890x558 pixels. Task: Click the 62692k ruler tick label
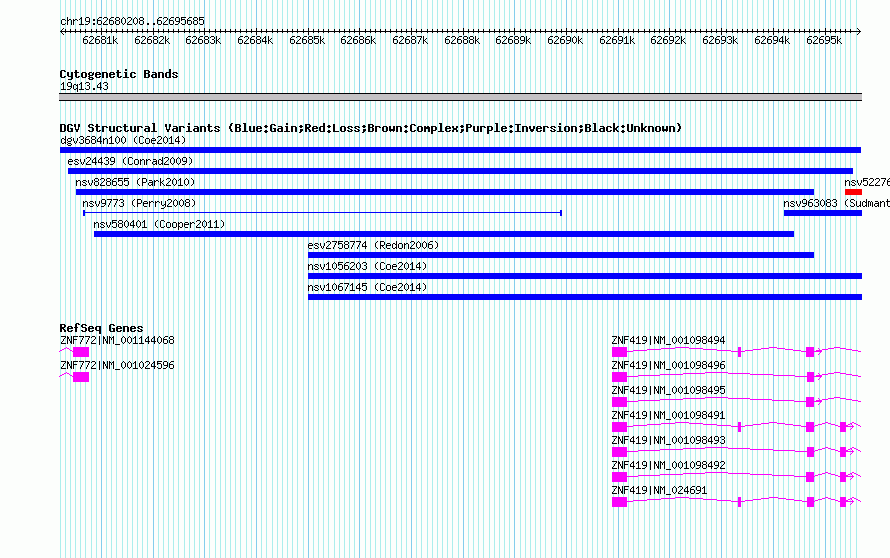(x=668, y=40)
